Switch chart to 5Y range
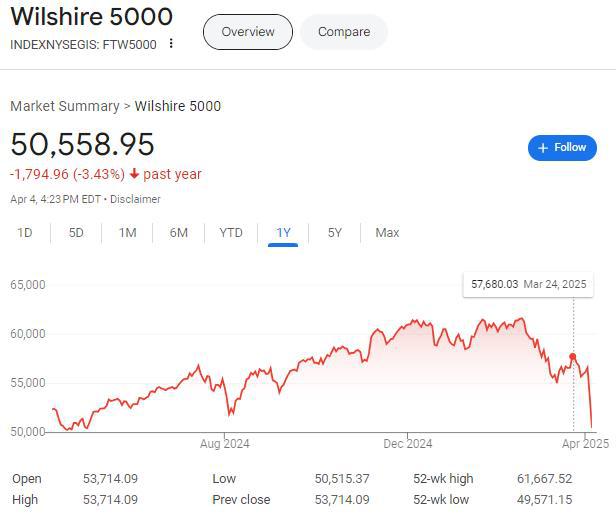This screenshot has width=616, height=519. [x=335, y=233]
